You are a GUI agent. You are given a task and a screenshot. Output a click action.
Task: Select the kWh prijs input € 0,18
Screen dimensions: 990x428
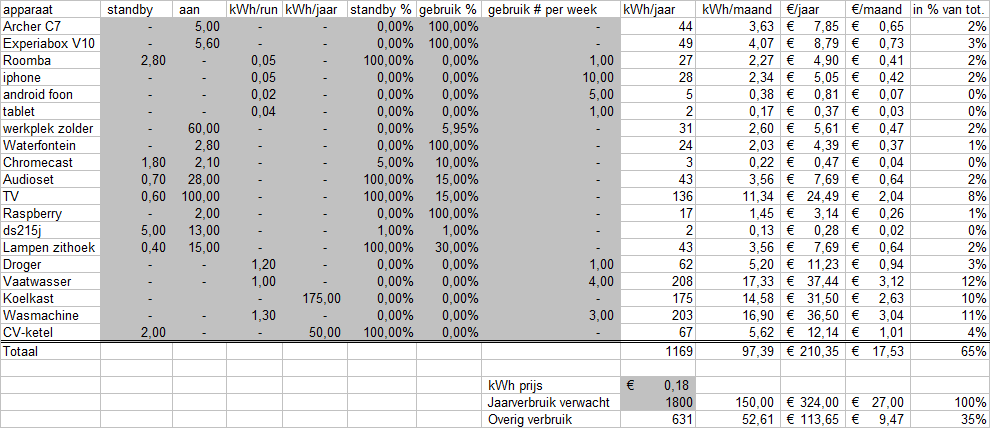tap(659, 385)
